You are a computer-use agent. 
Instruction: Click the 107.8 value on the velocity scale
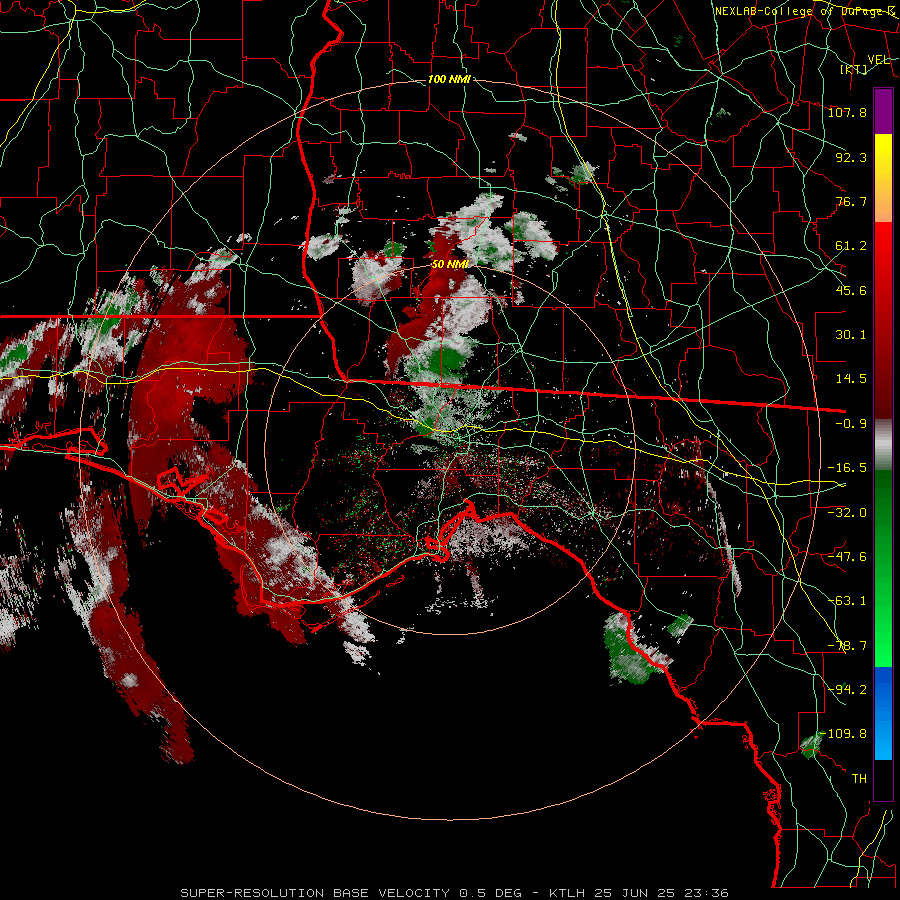[x=847, y=112]
